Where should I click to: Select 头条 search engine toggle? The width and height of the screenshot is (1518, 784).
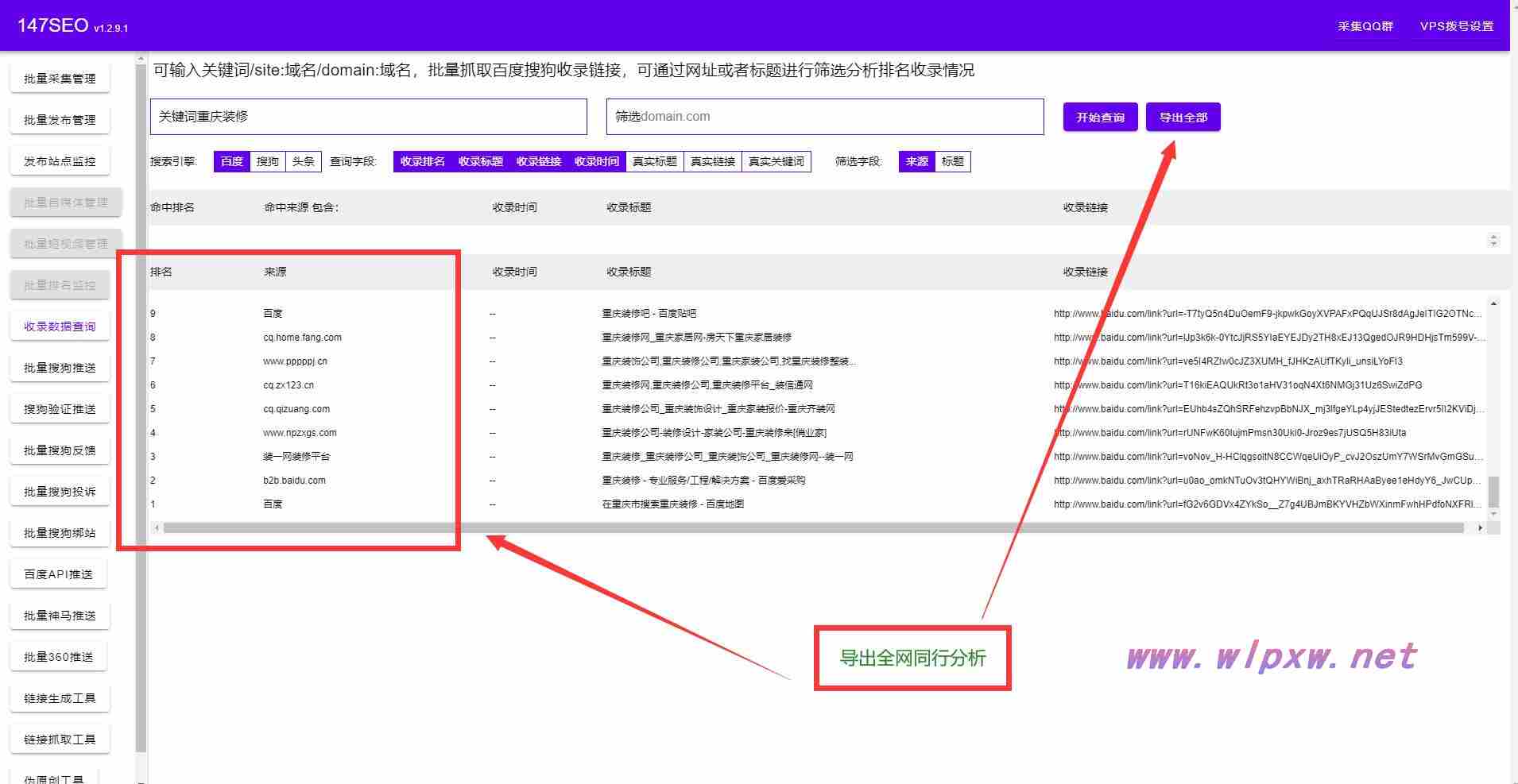(304, 161)
